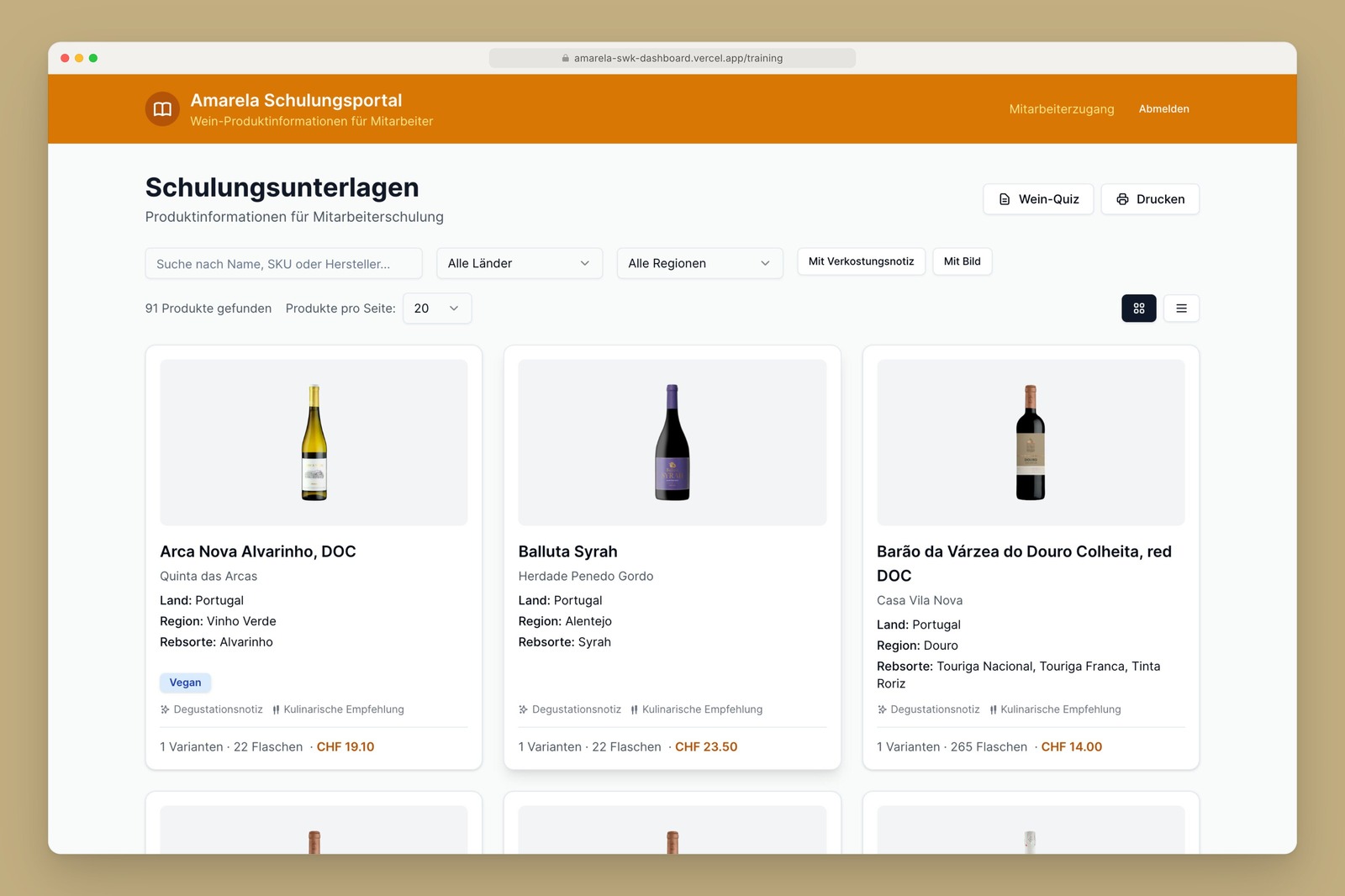
Task: Click the Drucken button
Action: tap(1150, 199)
